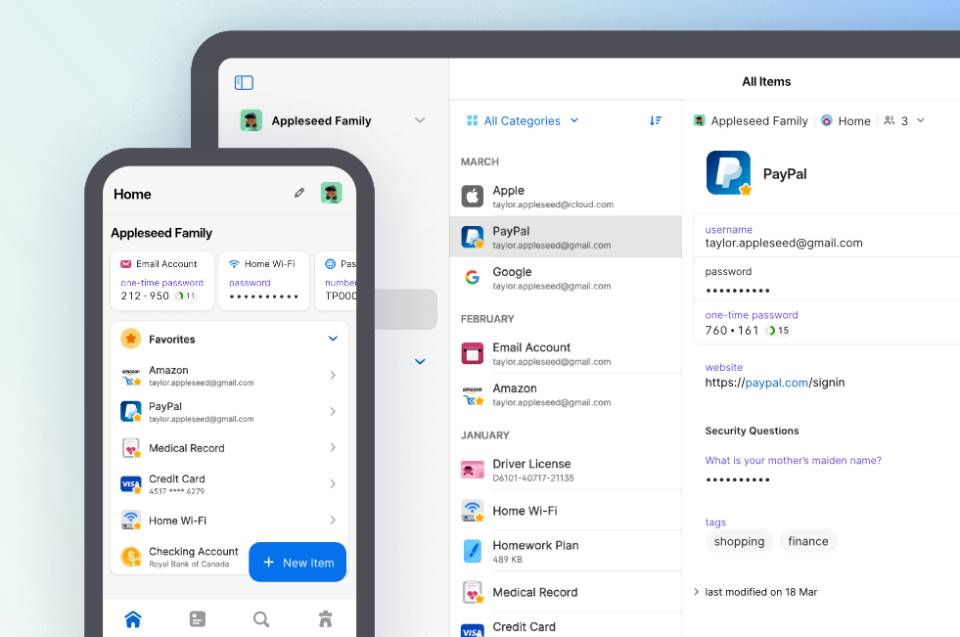Click the 'Credit Card' row in the tablet list
Viewport: 960px width, 637px height.
[x=566, y=627]
